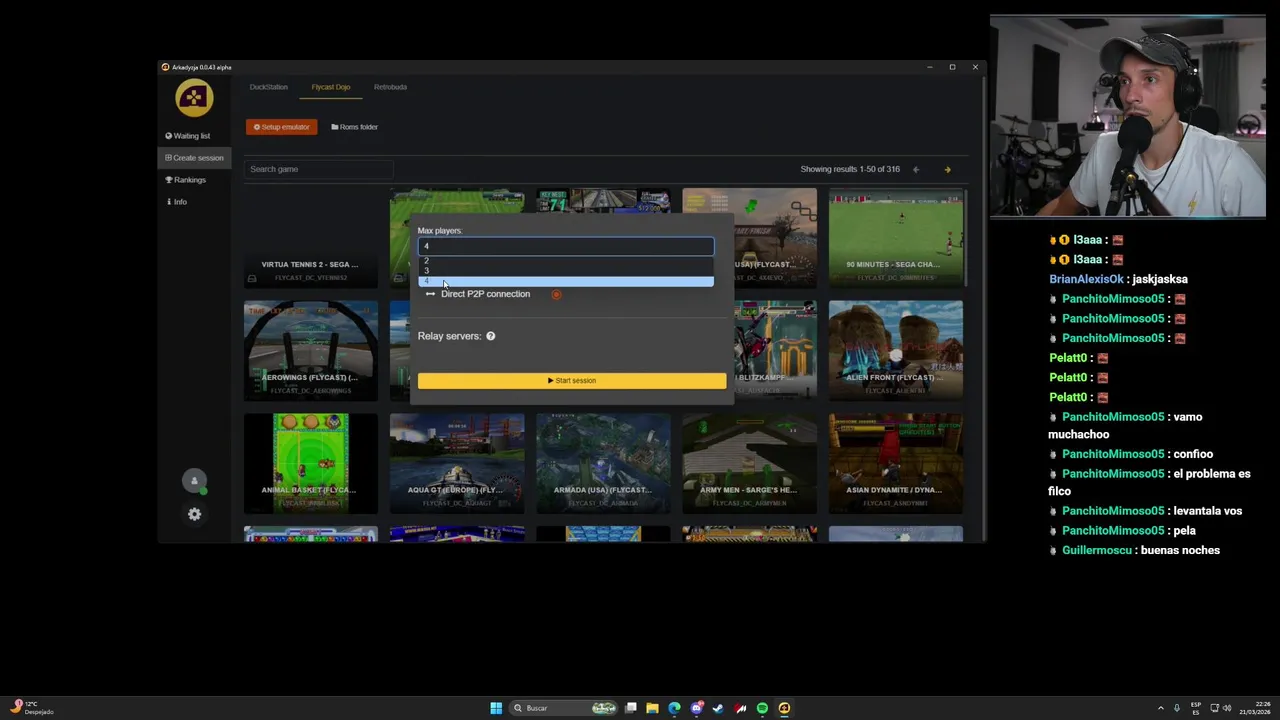Toggle the Direct P2P connection radio indicator
The image size is (1280, 720).
point(556,294)
